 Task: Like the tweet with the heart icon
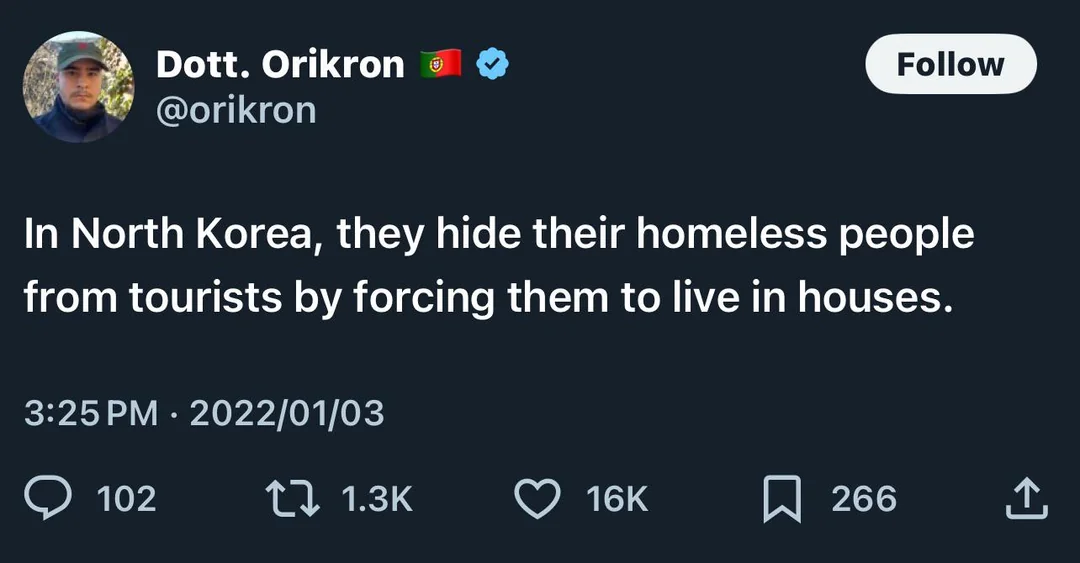point(536,499)
